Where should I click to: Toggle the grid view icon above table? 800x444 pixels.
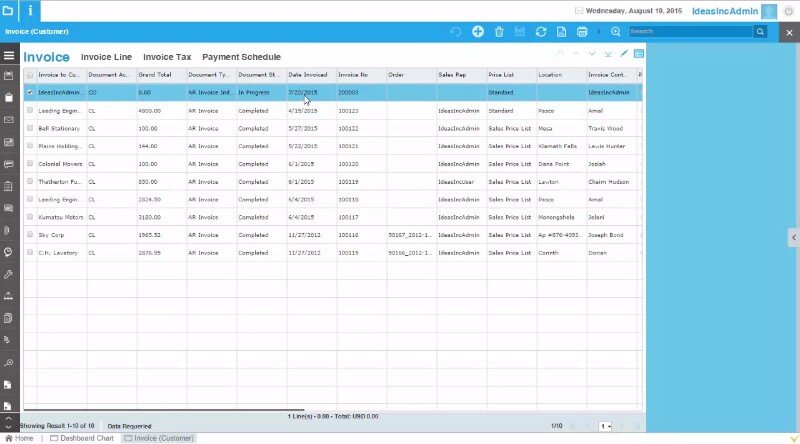tap(639, 54)
